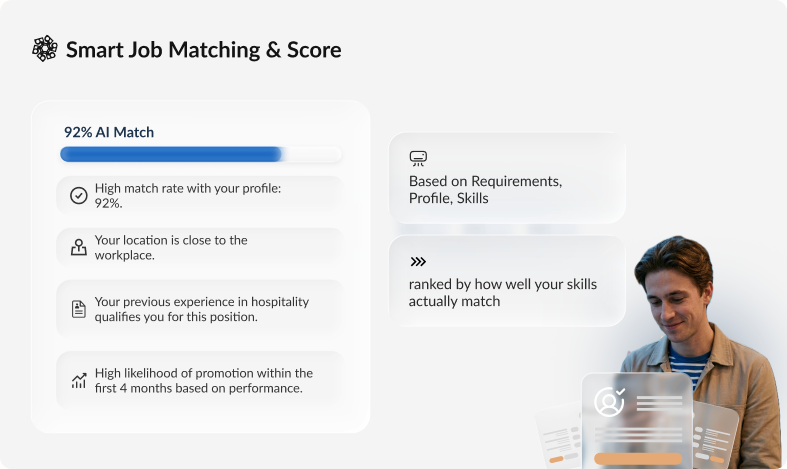Image resolution: width=787 pixels, height=469 pixels.
Task: Click the checkmark circle icon for high match rate
Action: [78, 195]
